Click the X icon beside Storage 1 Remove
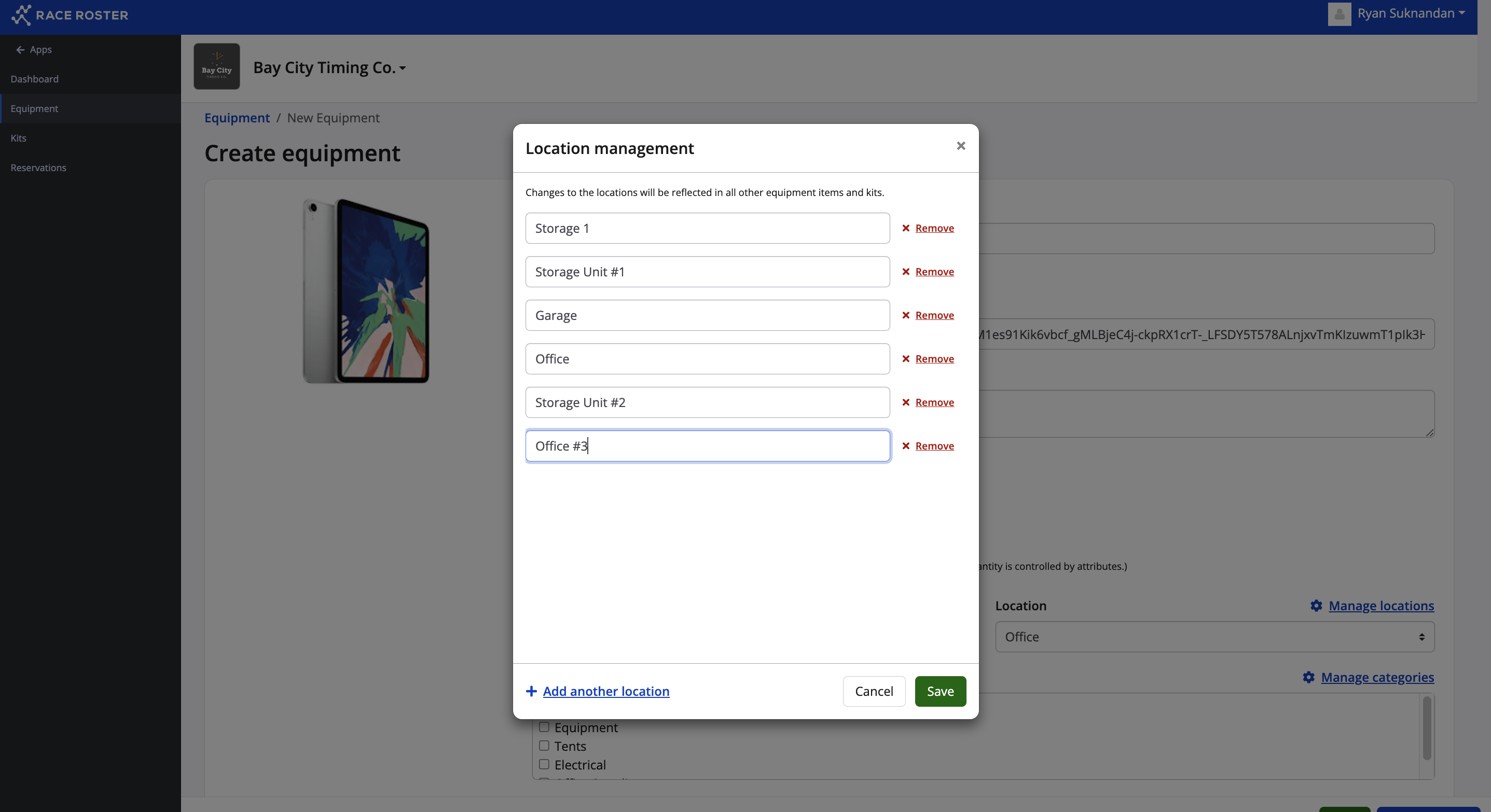Screen dimensions: 1491x812 point(906,228)
